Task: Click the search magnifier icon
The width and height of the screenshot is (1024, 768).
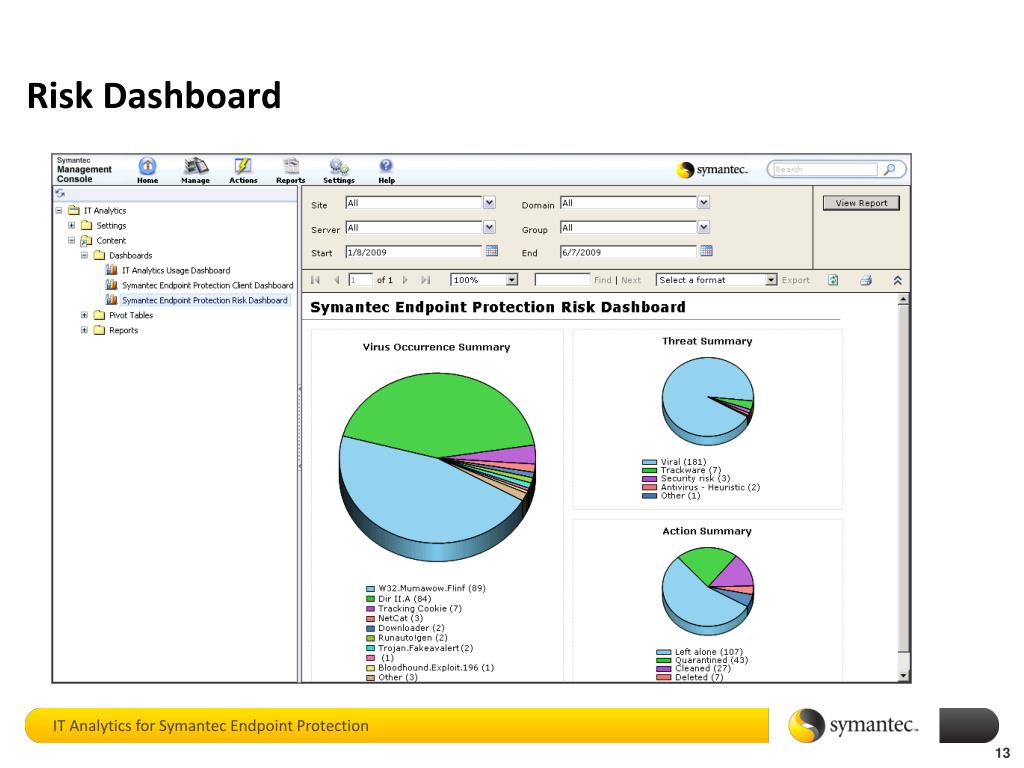Action: click(x=889, y=169)
